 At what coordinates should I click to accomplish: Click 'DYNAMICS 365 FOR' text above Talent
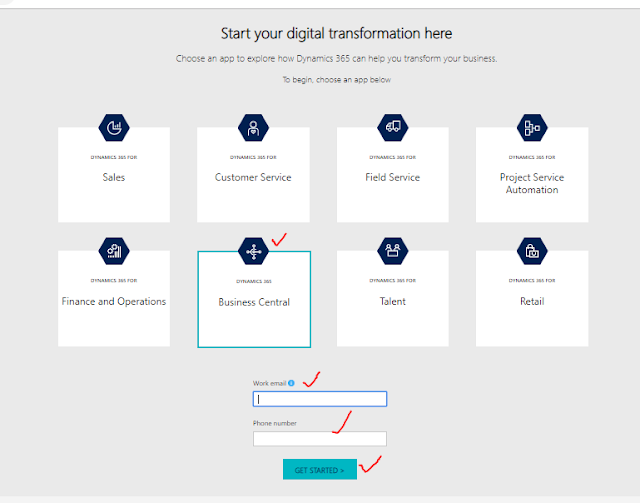click(393, 280)
